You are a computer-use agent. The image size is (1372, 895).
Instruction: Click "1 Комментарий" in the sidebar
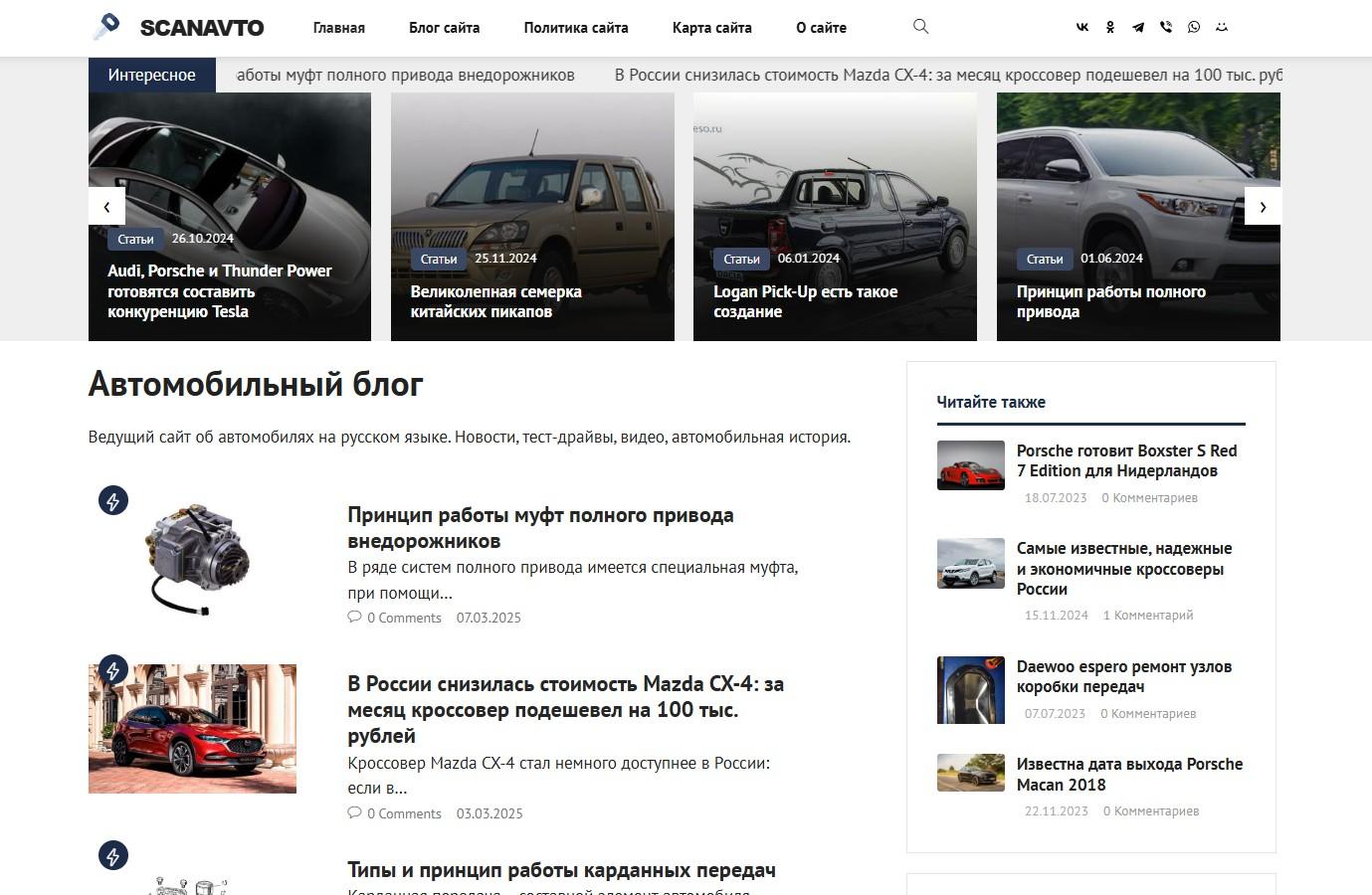[1148, 616]
